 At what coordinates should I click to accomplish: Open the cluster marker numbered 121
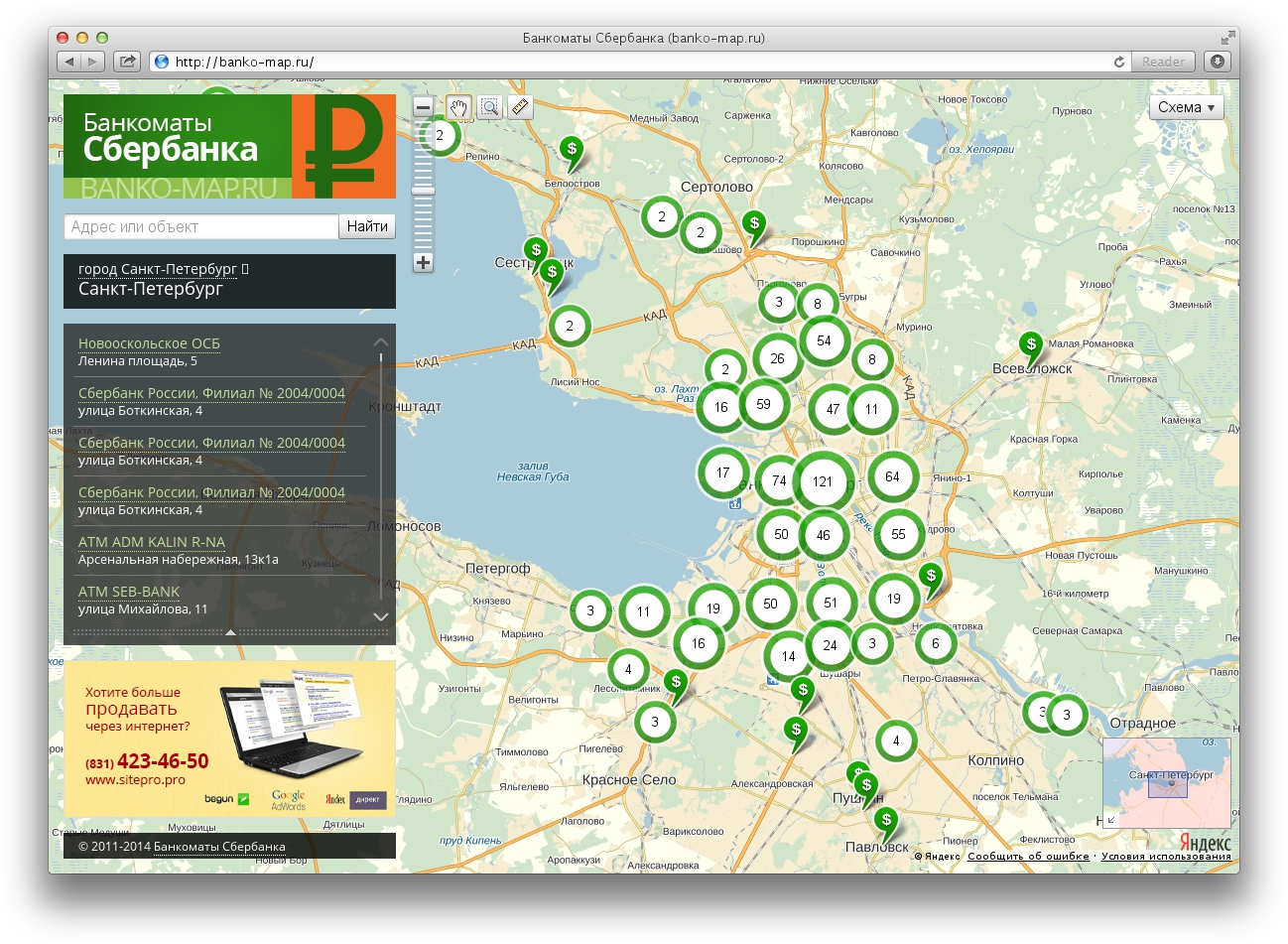[823, 481]
